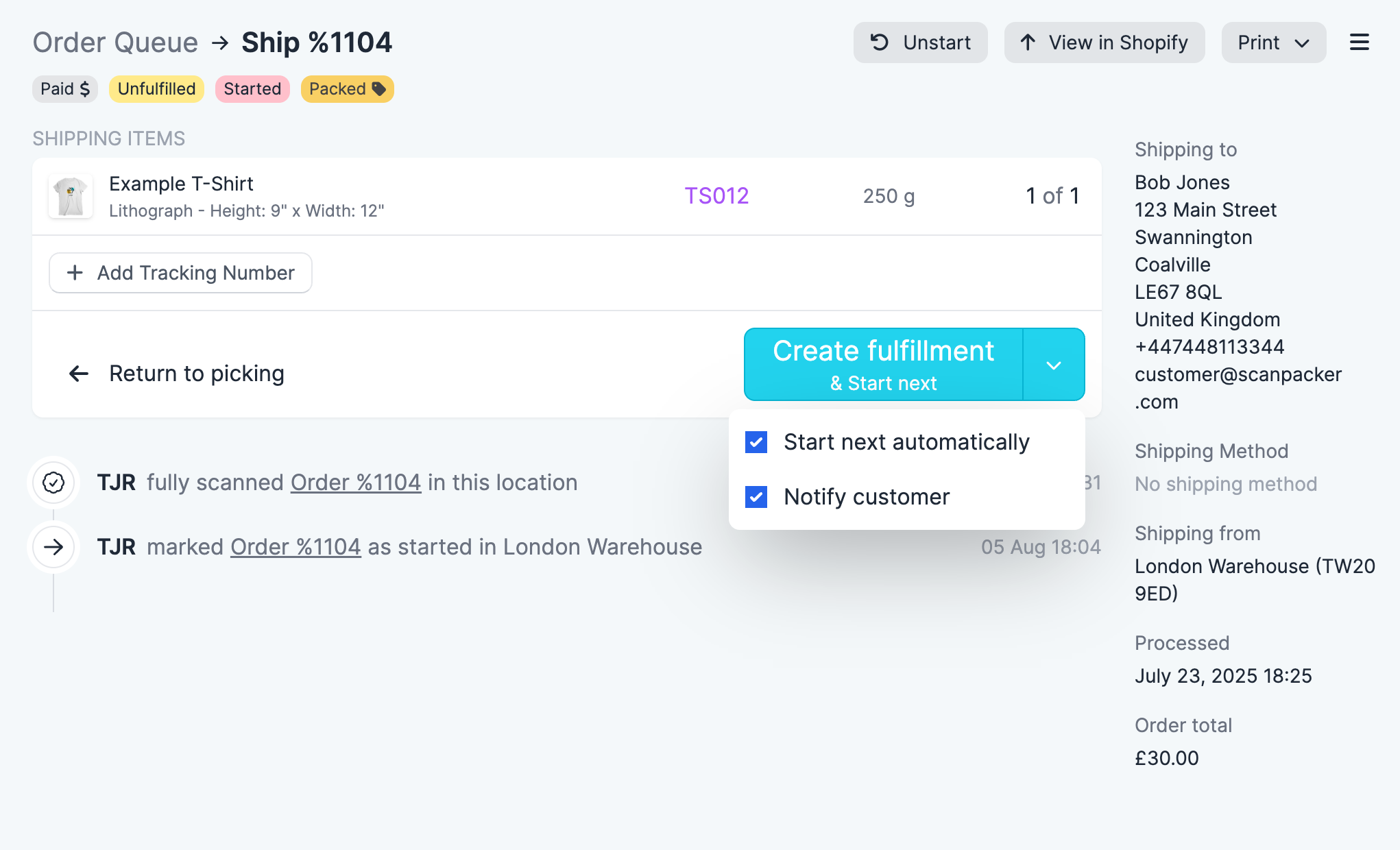
Task: Click the Unfulfilled status badge
Action: [156, 89]
